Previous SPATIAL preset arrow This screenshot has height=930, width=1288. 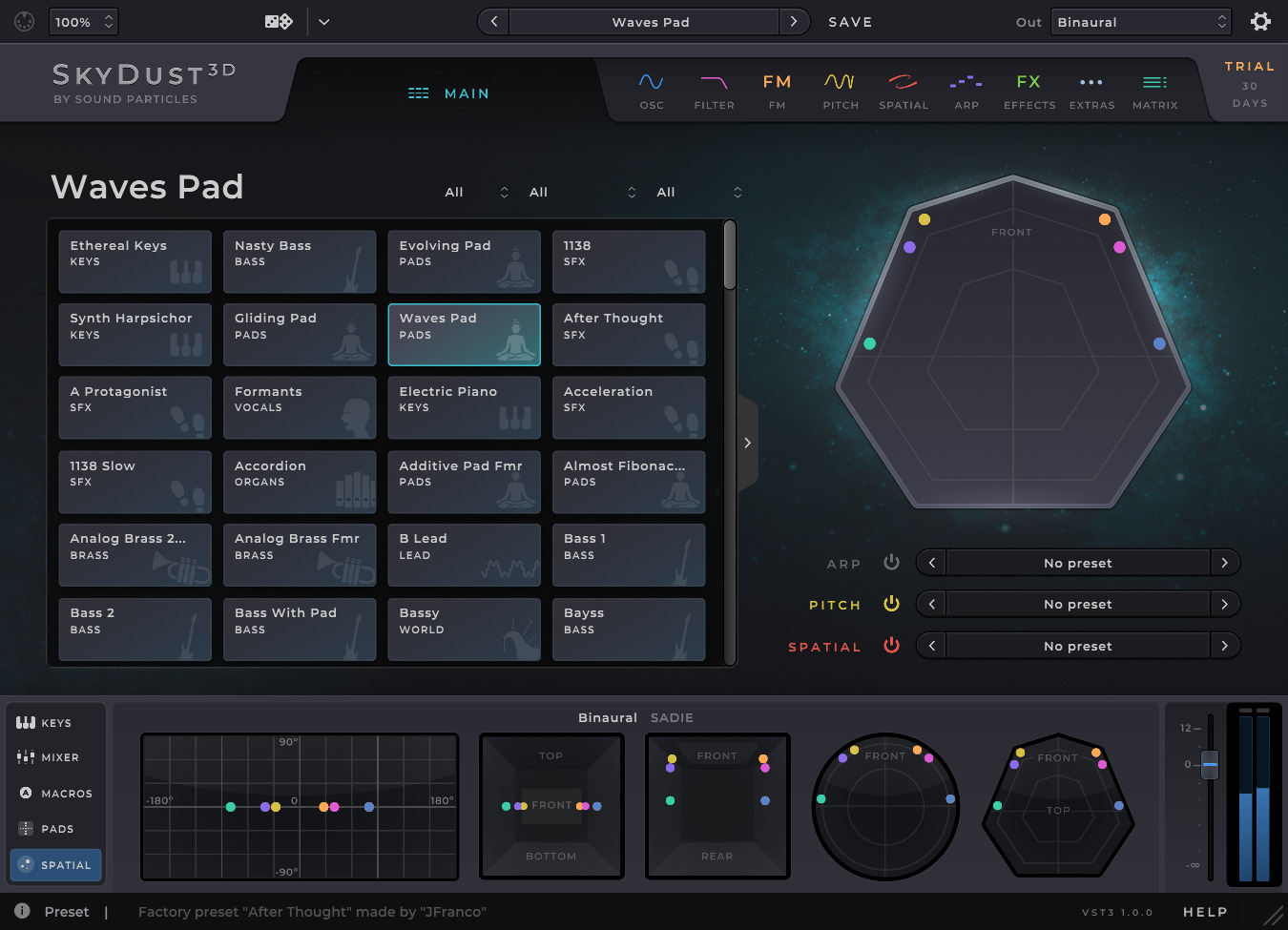931,646
